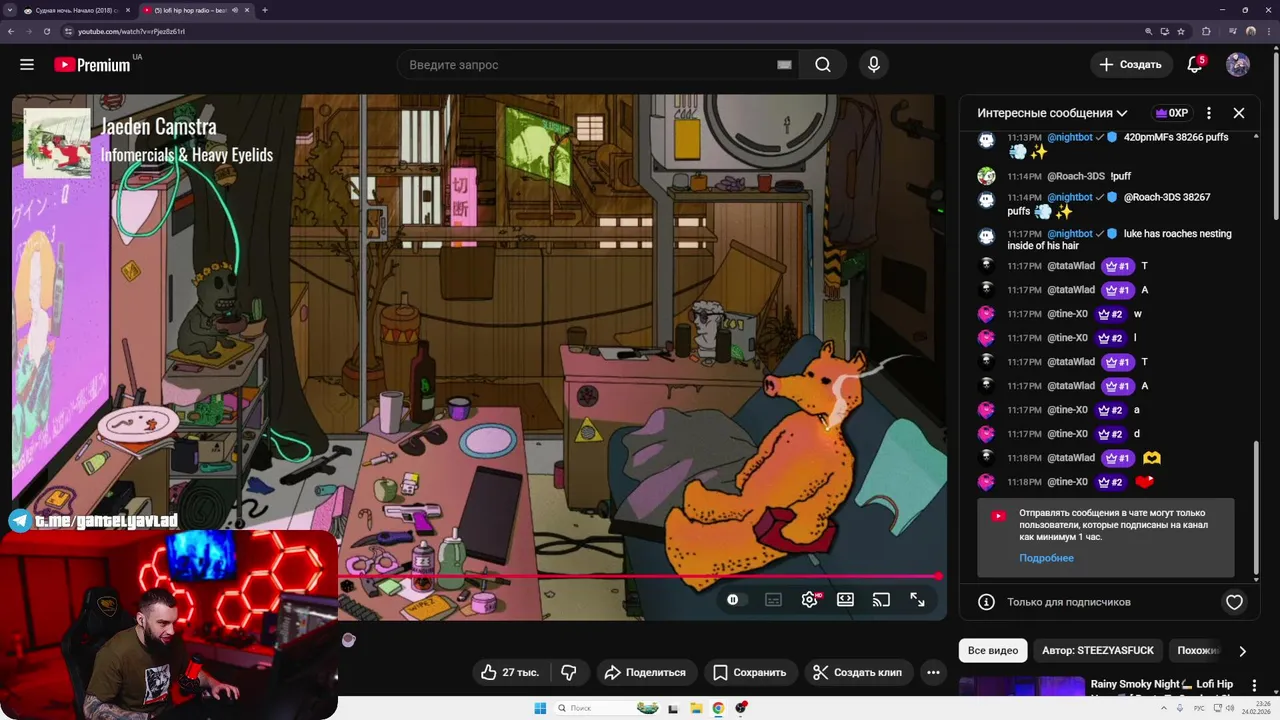The height and width of the screenshot is (720, 1280).
Task: Open Chrome from the taskbar
Action: (x=718, y=708)
